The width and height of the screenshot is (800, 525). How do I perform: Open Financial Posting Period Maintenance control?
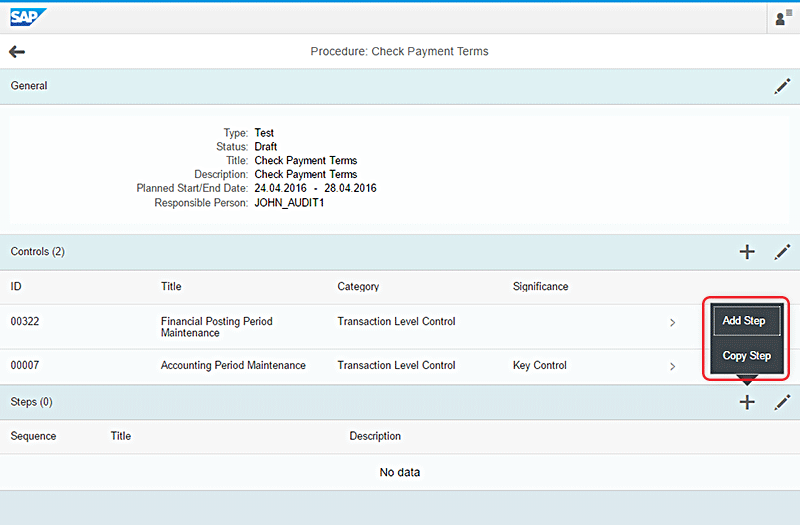tap(216, 327)
